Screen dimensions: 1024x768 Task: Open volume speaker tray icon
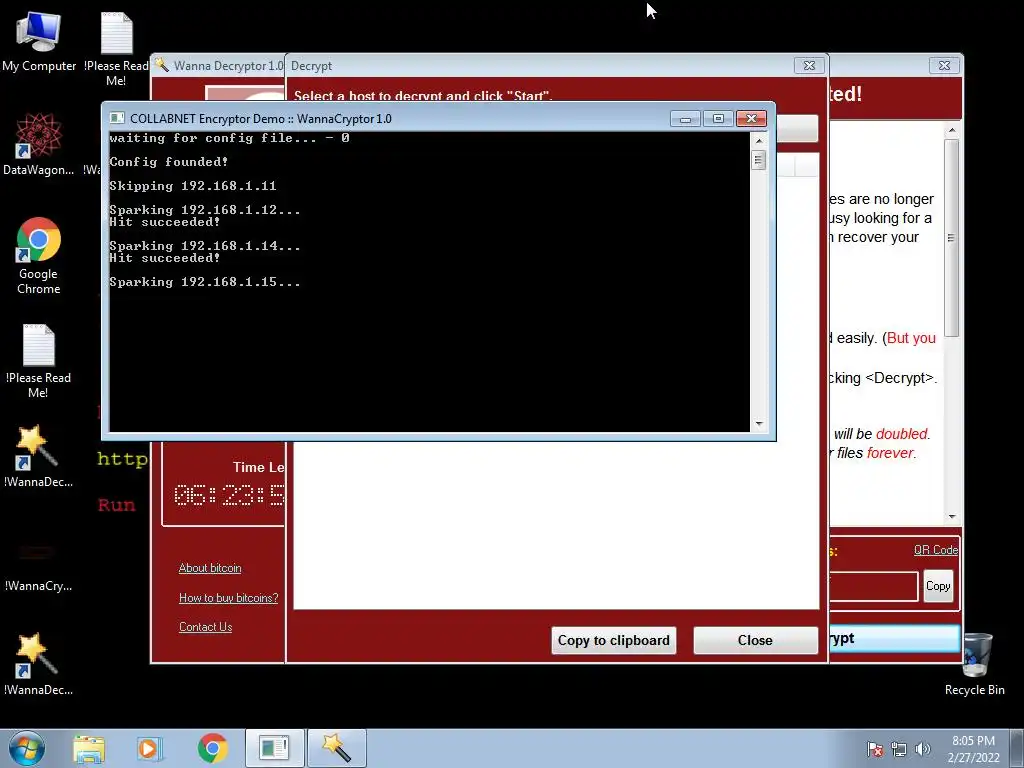point(923,749)
